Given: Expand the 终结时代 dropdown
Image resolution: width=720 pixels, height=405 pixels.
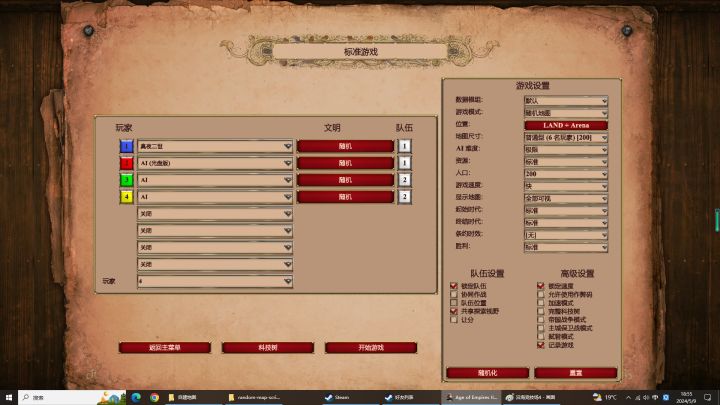Looking at the screenshot, I should tap(566, 223).
